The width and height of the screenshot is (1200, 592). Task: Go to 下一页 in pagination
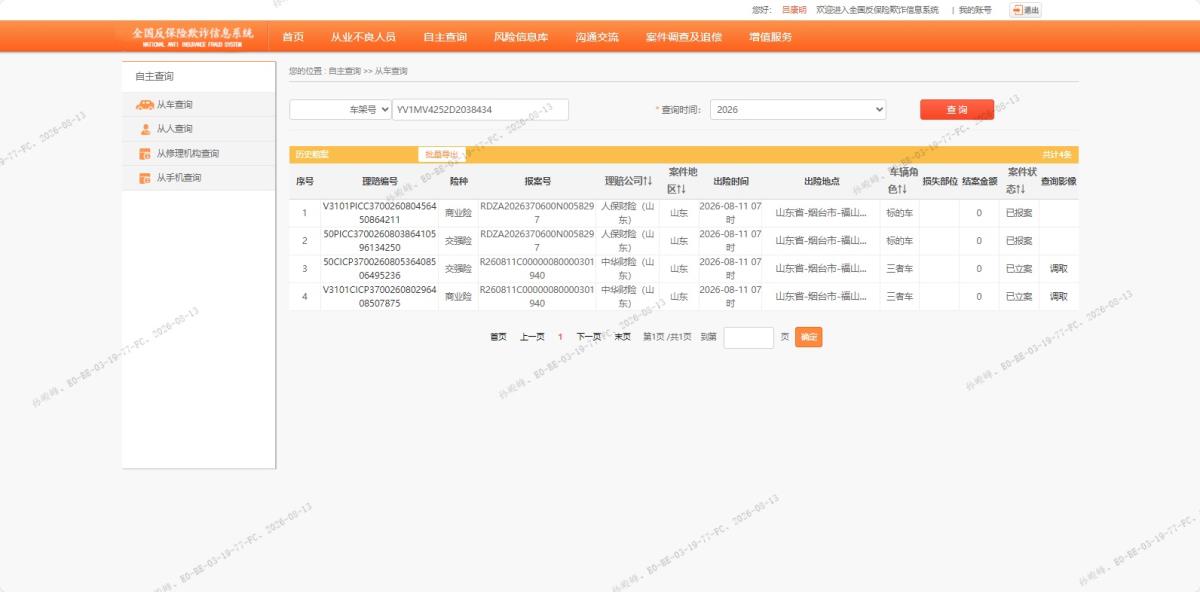[589, 337]
